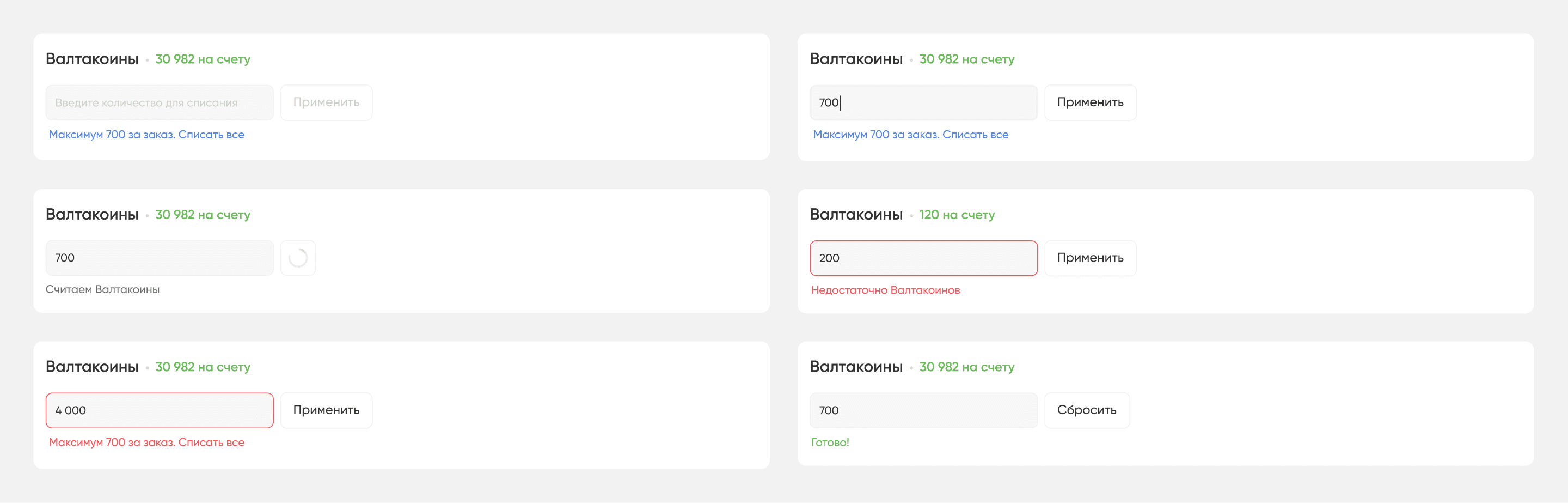Click the Считаем Валтакоины status text
1568x503 pixels.
pyautogui.click(x=102, y=289)
